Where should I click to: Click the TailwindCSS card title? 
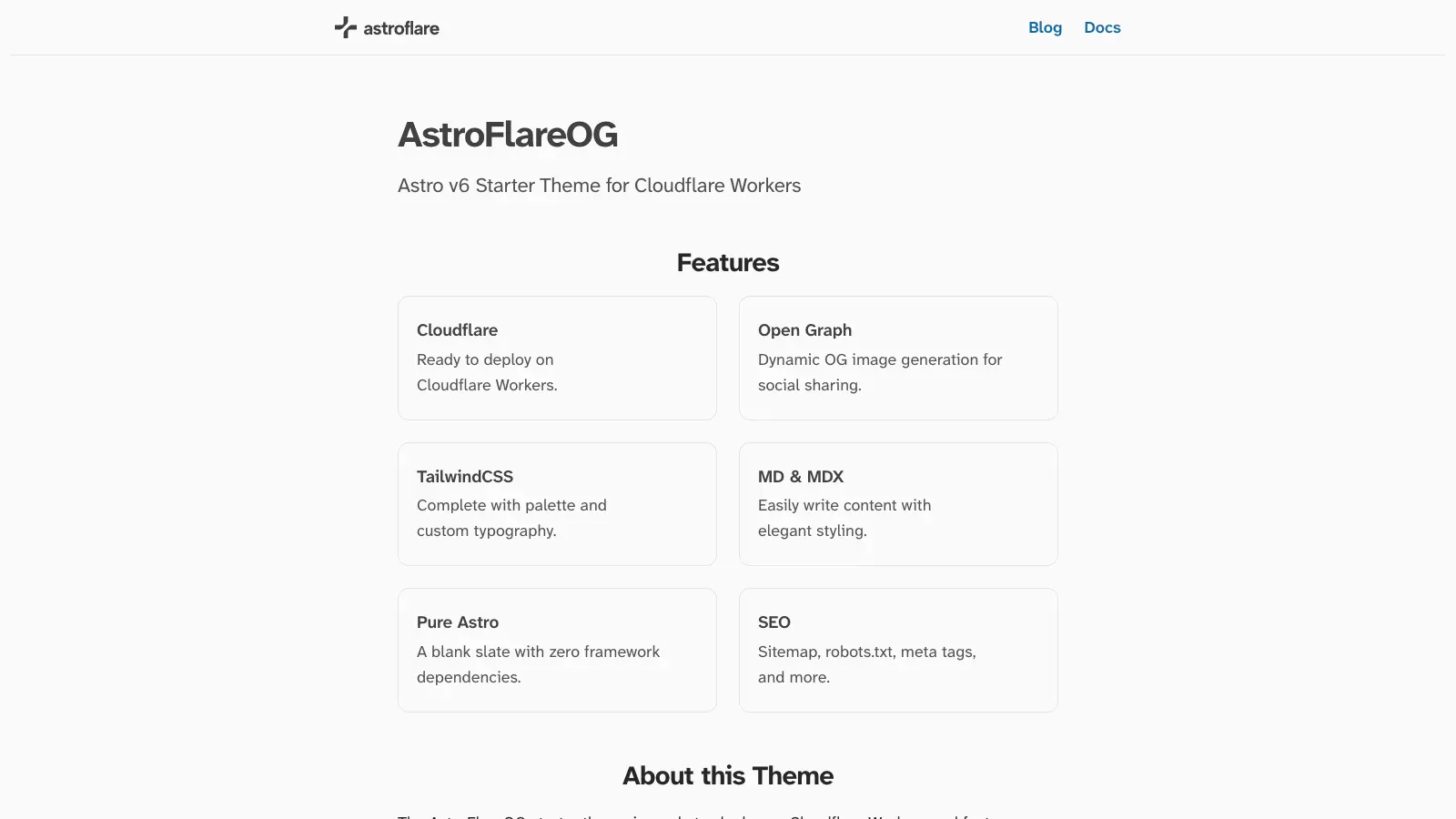465,477
